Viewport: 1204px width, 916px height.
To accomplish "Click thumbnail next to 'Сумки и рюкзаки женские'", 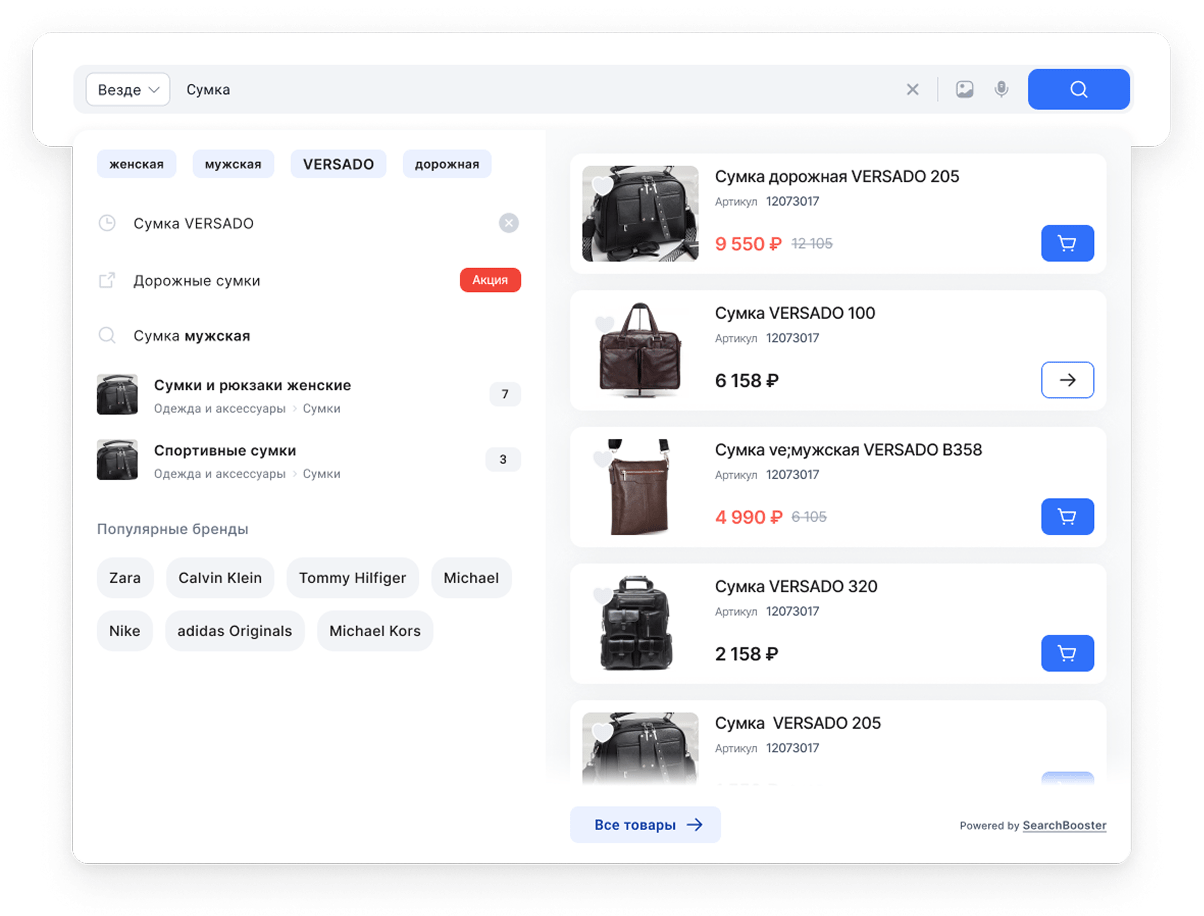I will click(x=117, y=395).
